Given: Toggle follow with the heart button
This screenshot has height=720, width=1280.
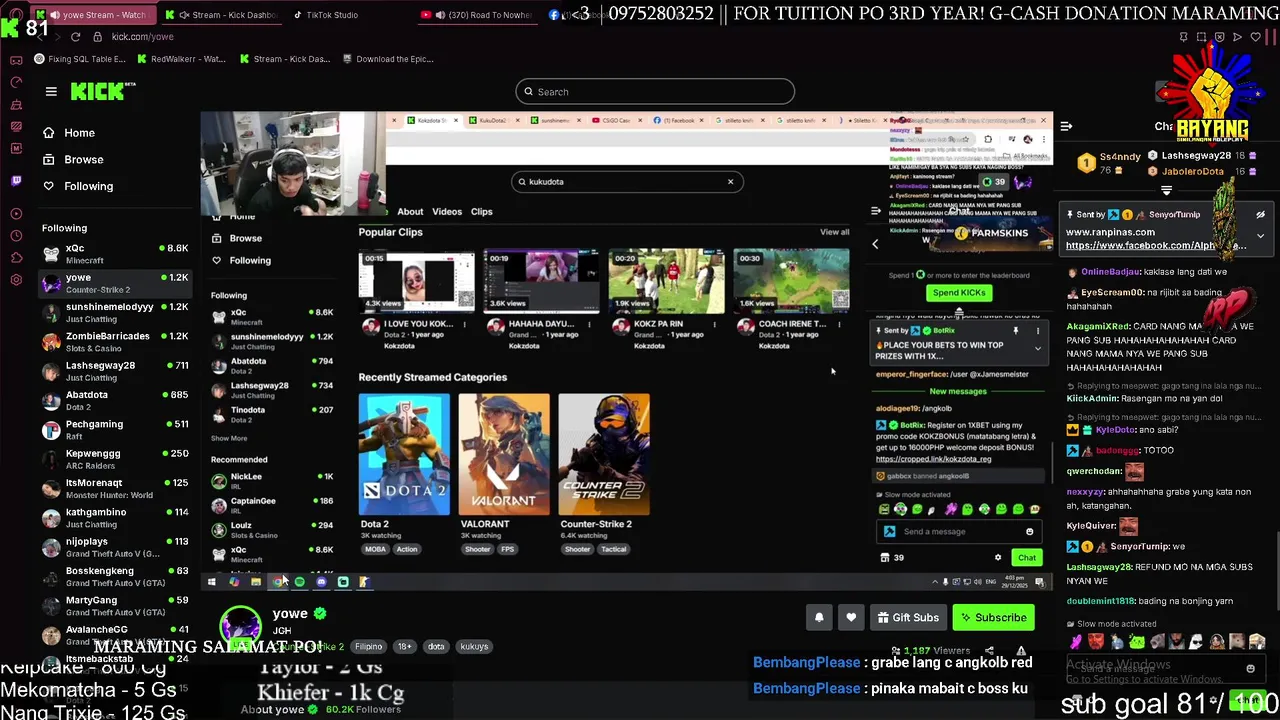Looking at the screenshot, I should point(851,617).
